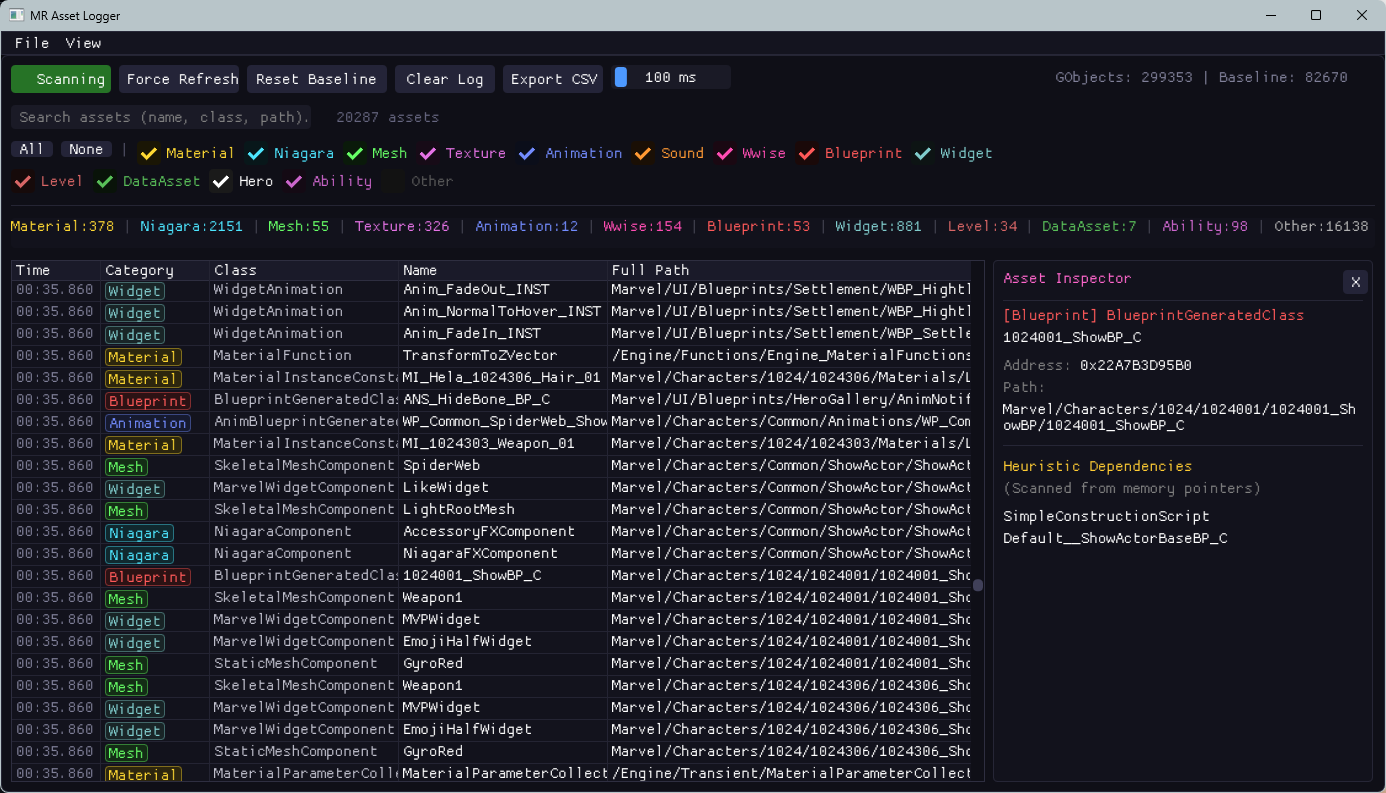Click the Texture:326 count

(402, 226)
